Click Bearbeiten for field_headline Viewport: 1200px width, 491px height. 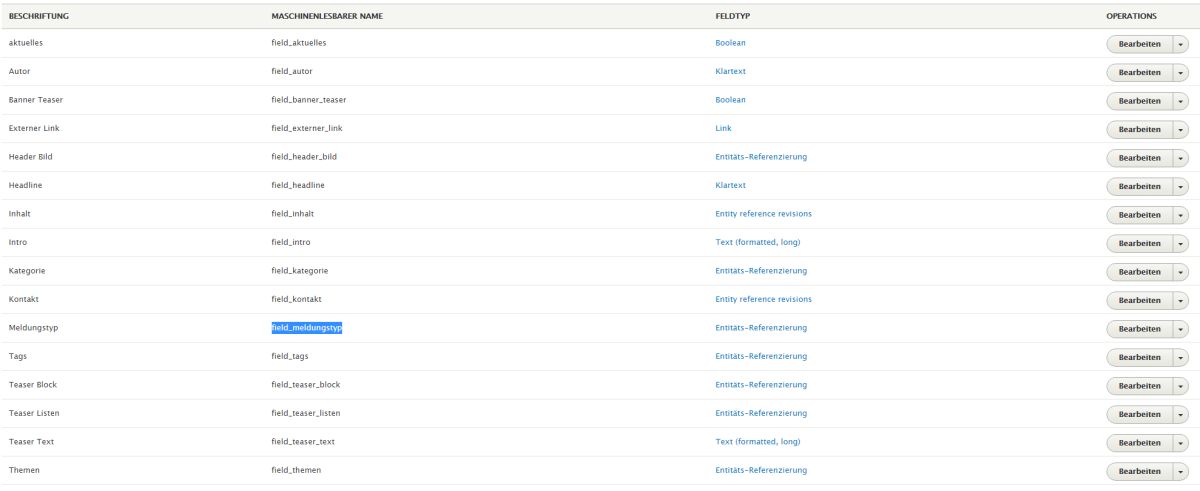(1139, 186)
